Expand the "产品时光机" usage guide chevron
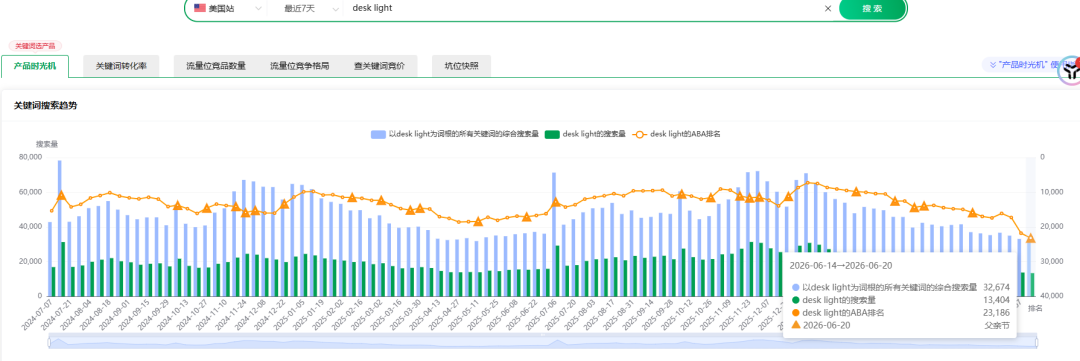1080x361 pixels. pyautogui.click(x=993, y=64)
